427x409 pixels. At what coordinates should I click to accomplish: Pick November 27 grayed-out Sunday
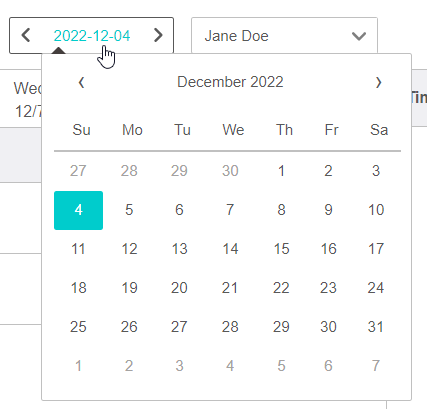[78, 171]
